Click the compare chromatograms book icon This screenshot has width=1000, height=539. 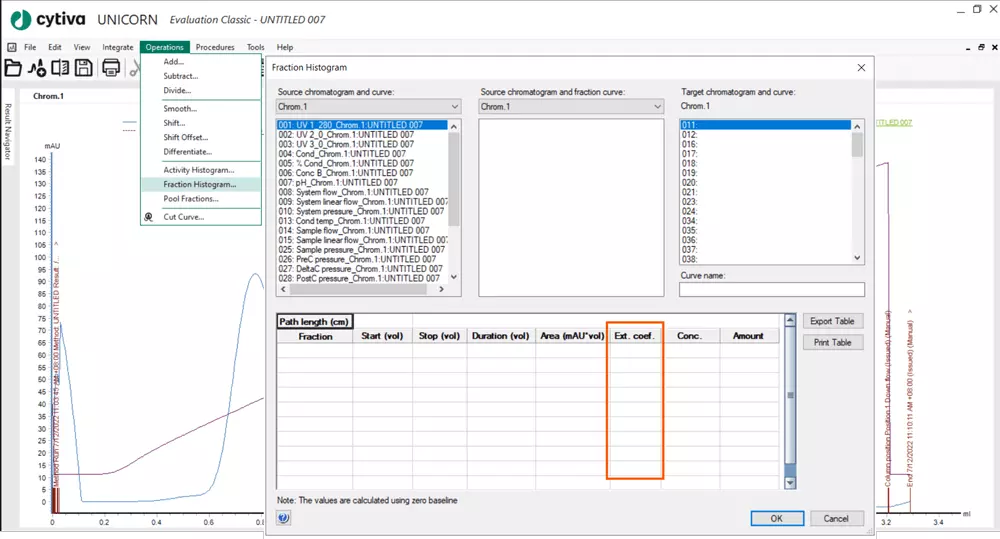click(x=60, y=68)
